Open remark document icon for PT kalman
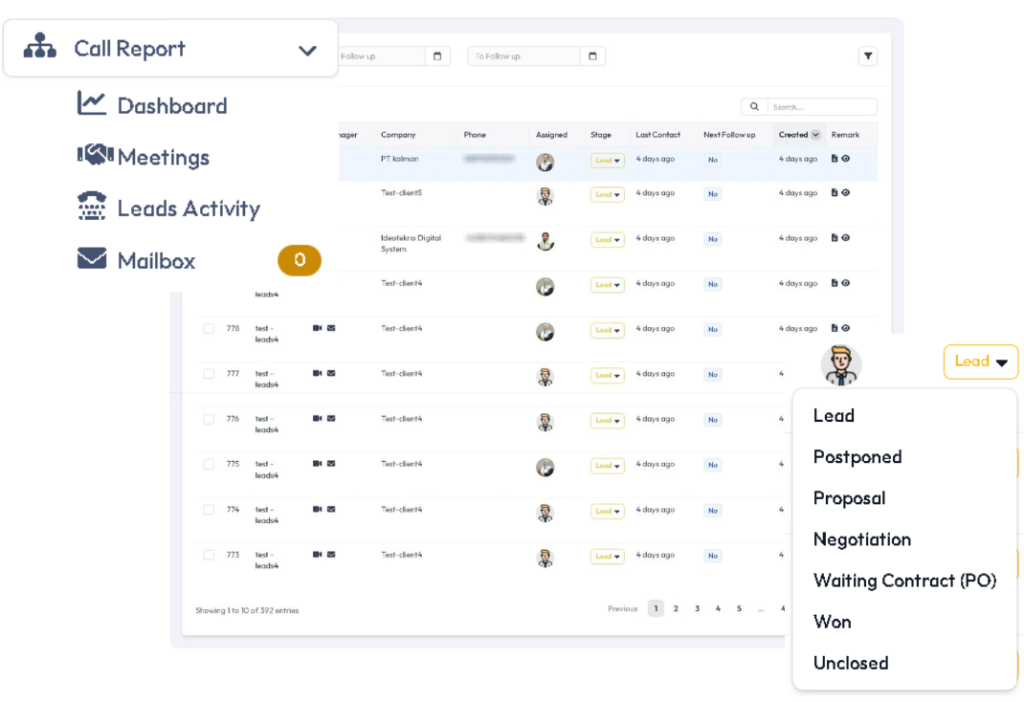Screen dimensions: 1024x702 click(835, 159)
